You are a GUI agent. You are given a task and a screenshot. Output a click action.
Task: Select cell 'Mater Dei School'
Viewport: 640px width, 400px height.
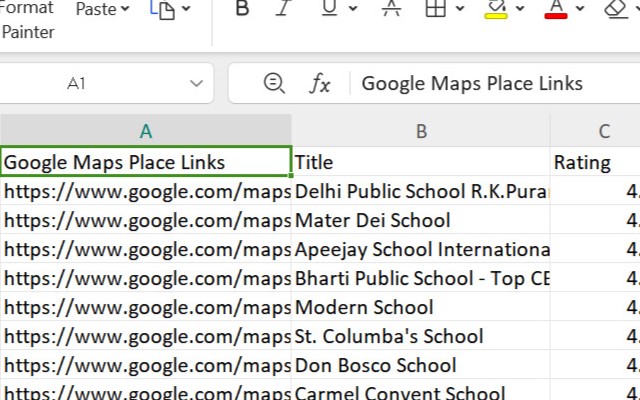tap(421, 220)
